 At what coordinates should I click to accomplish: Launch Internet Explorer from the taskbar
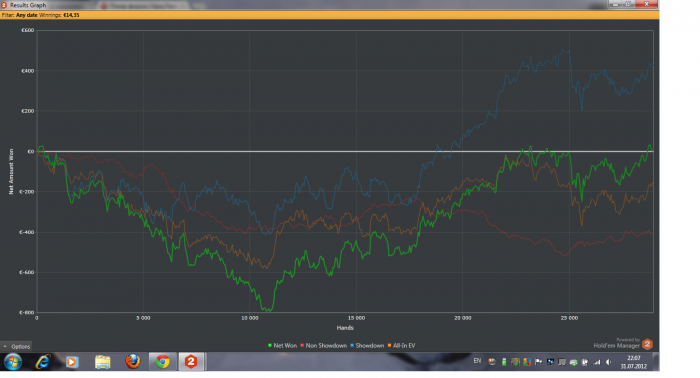tap(43, 361)
